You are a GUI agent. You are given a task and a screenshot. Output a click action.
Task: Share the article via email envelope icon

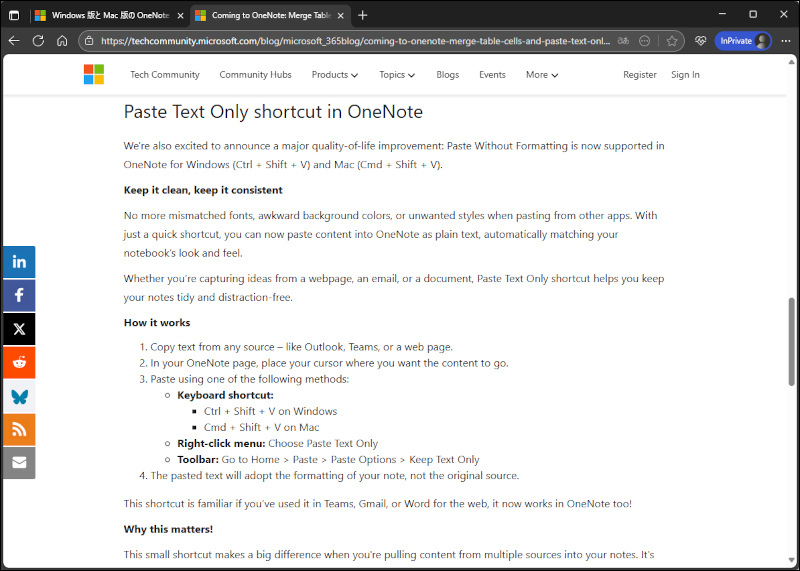coord(18,462)
